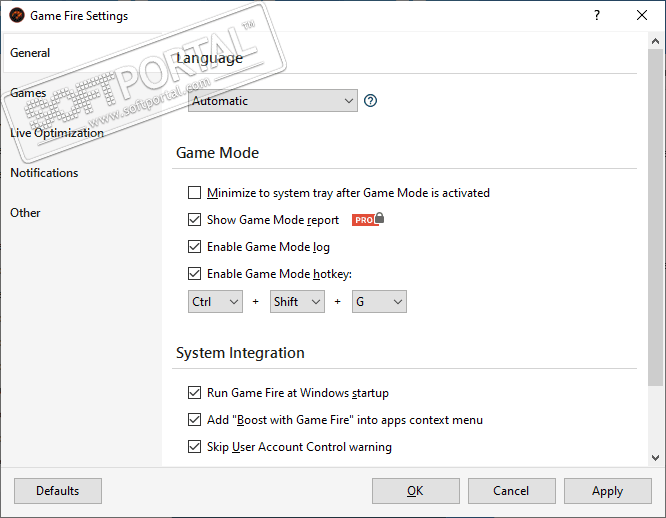Screen dimensions: 666x518
Task: Open the Notifications settings section
Action: (x=44, y=173)
